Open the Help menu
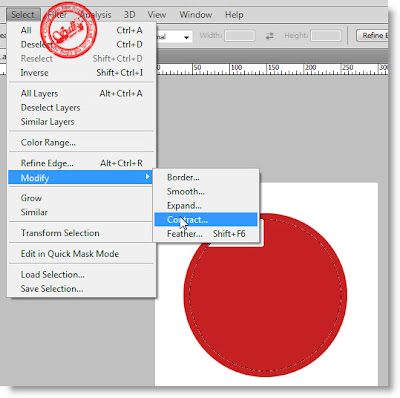 [x=234, y=15]
